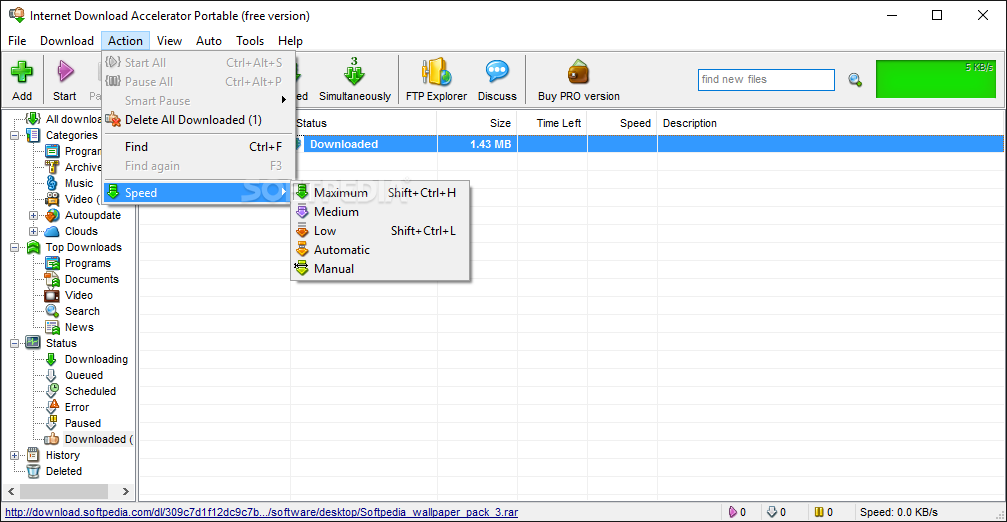1007x522 pixels.
Task: Click the green speed graph indicator
Action: click(936, 79)
